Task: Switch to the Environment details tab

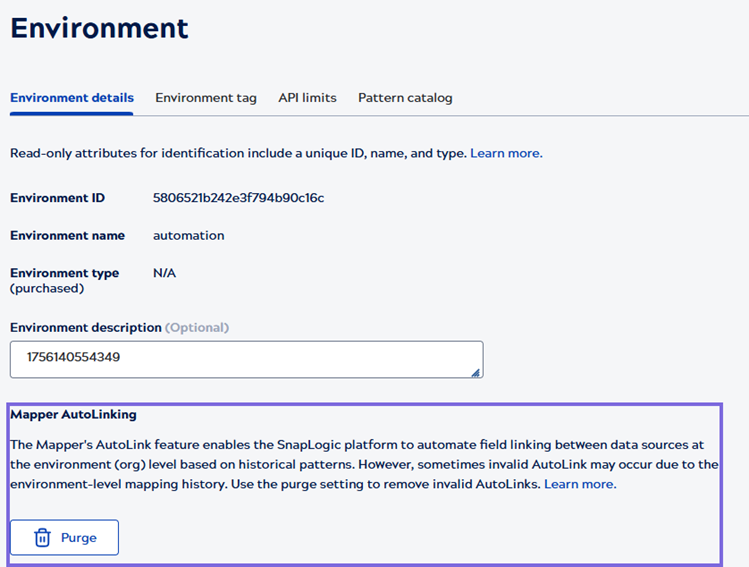Action: click(x=72, y=98)
